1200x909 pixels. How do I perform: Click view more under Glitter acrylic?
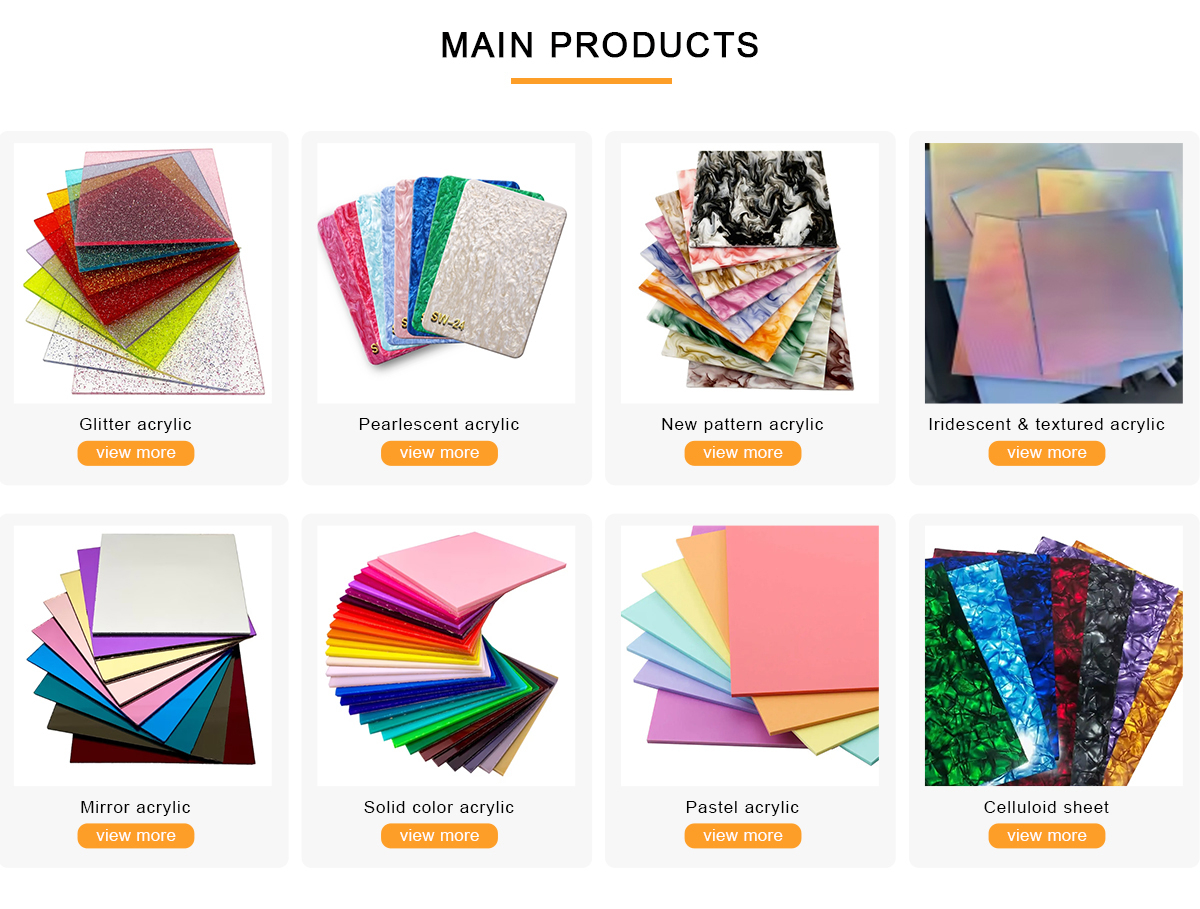pyautogui.click(x=136, y=453)
